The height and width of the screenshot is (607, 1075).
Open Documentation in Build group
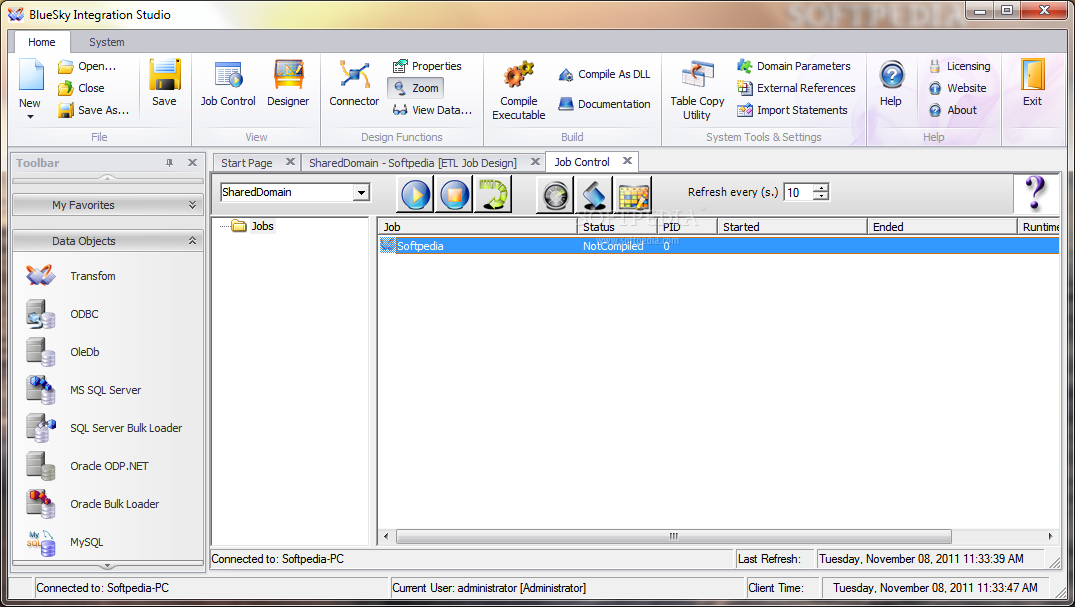[x=604, y=104]
